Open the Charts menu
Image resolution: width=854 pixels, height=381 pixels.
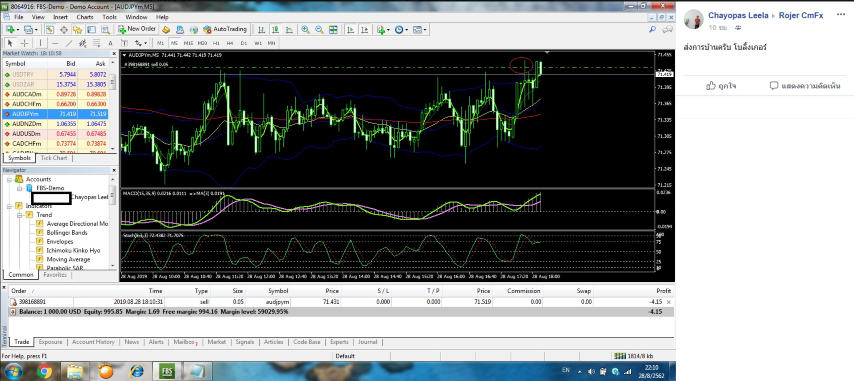(x=85, y=17)
